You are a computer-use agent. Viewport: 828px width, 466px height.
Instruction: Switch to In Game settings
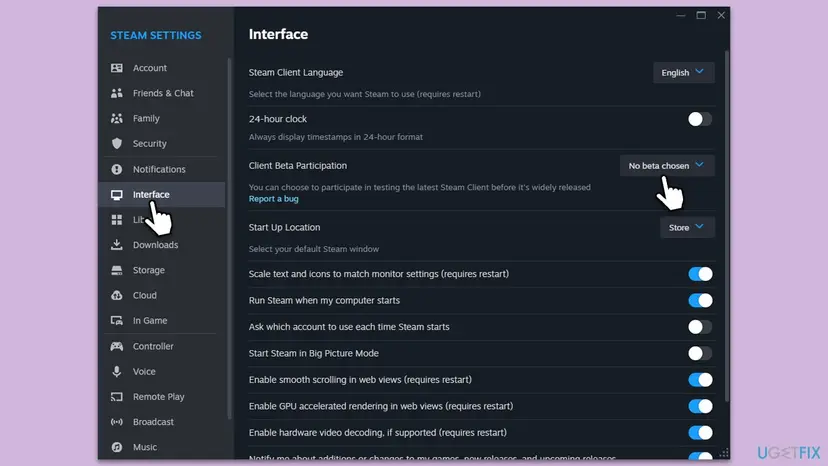tap(164, 320)
